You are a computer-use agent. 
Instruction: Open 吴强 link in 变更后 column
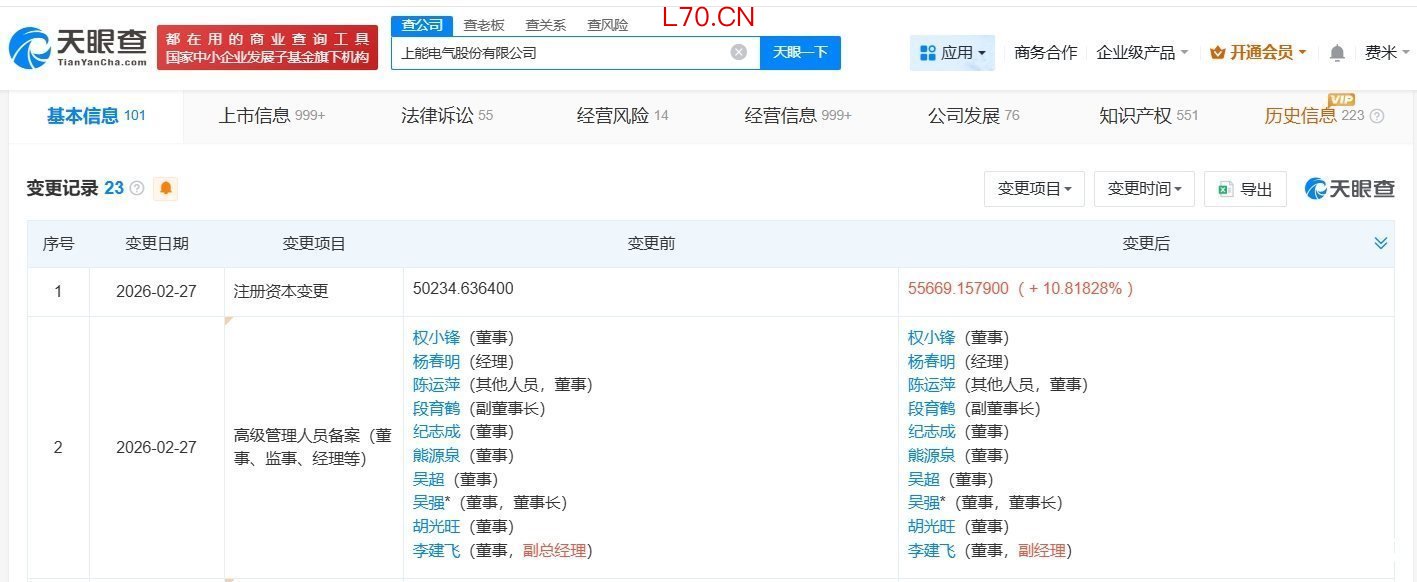(x=924, y=502)
